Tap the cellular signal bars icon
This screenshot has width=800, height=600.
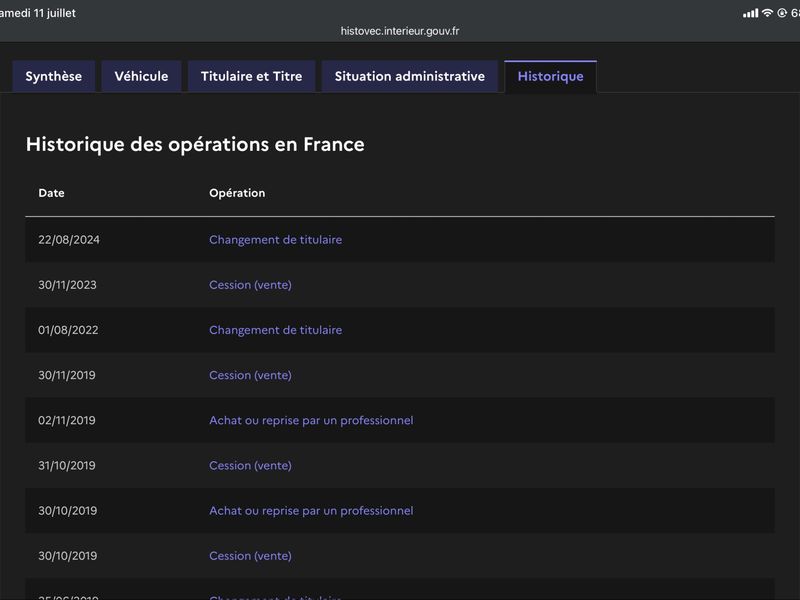pos(751,13)
